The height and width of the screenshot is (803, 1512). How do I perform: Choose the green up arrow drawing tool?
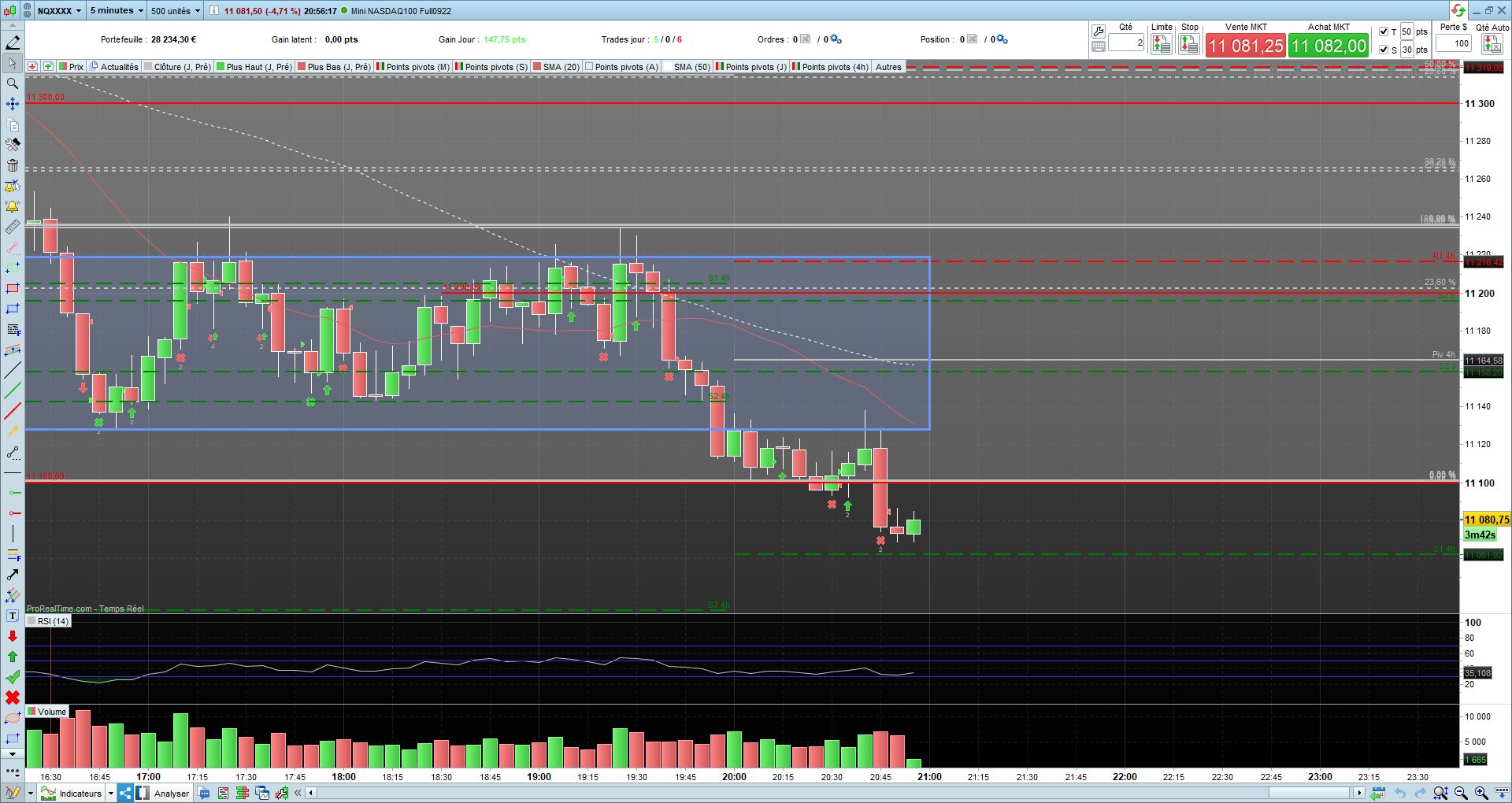(12, 657)
